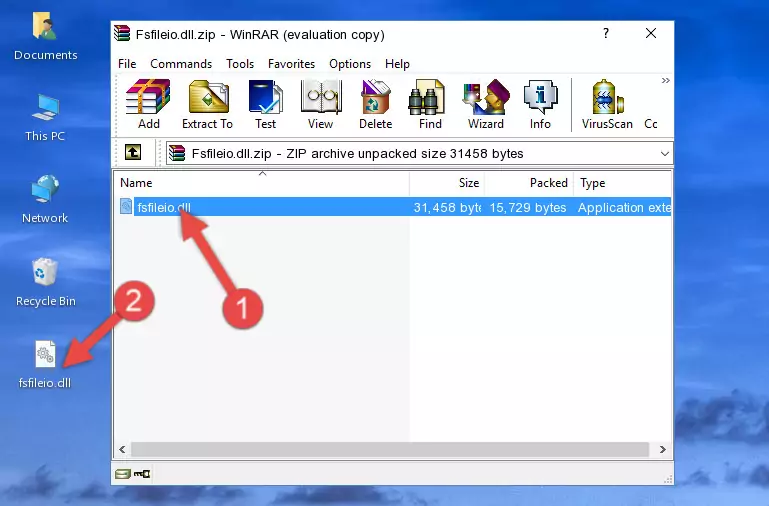Open the File menu
This screenshot has height=506, width=769.
pos(127,64)
